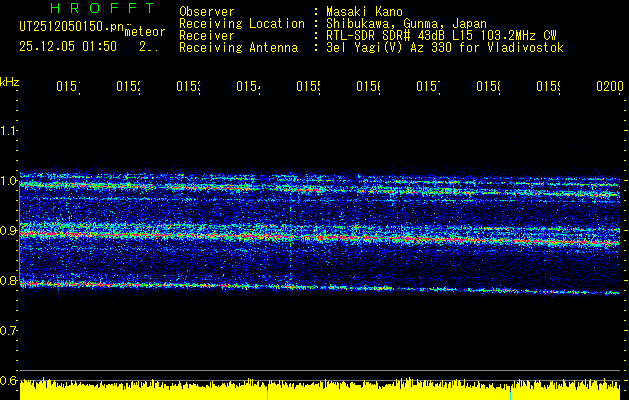Image resolution: width=629 pixels, height=400 pixels.
Task: Select the filename UT2512050150.pn
Action: 72,27
